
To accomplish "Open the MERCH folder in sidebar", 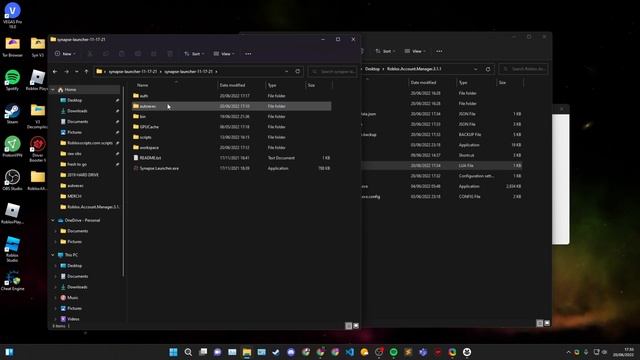I will tap(74, 196).
